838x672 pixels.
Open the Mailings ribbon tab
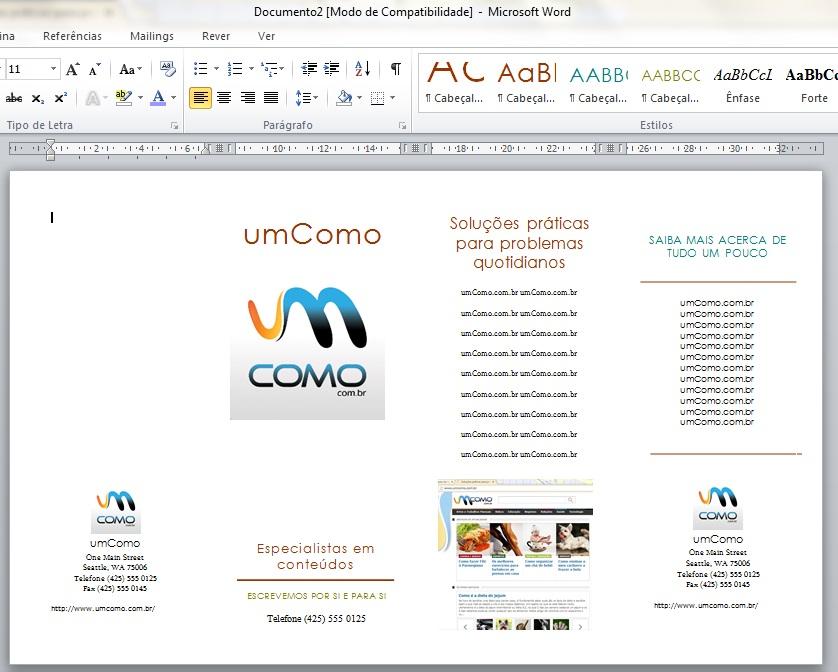(x=151, y=36)
